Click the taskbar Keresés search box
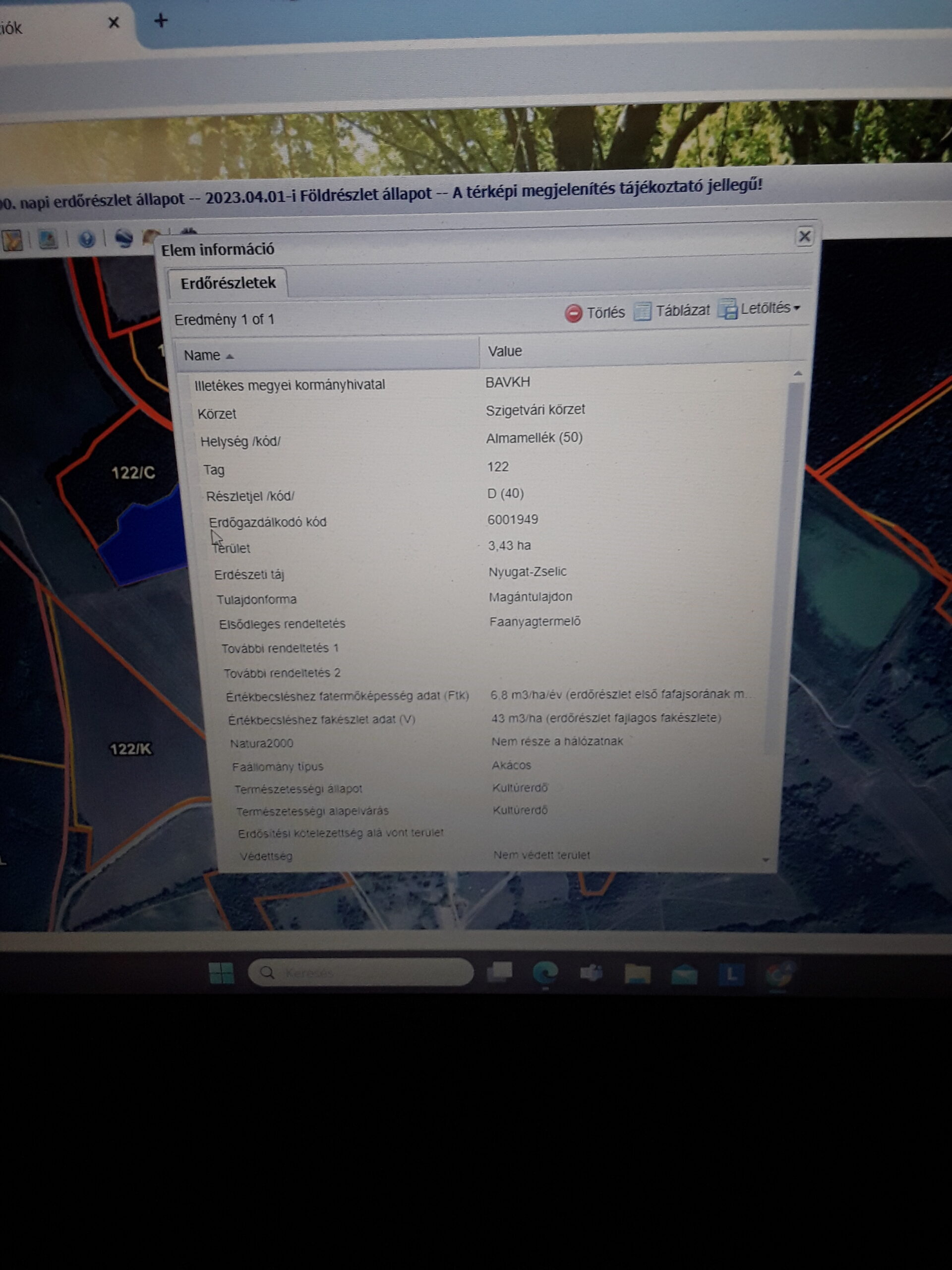Image resolution: width=952 pixels, height=1270 pixels. (361, 972)
